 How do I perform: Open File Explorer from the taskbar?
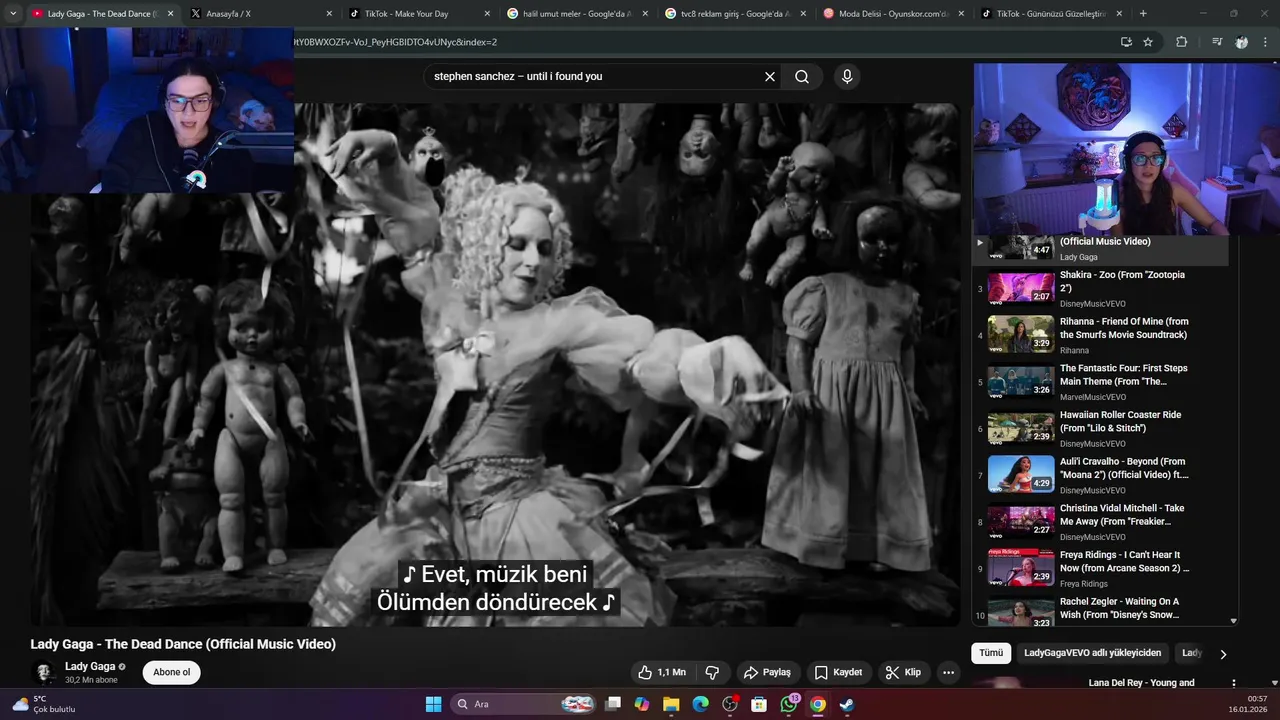(x=671, y=704)
